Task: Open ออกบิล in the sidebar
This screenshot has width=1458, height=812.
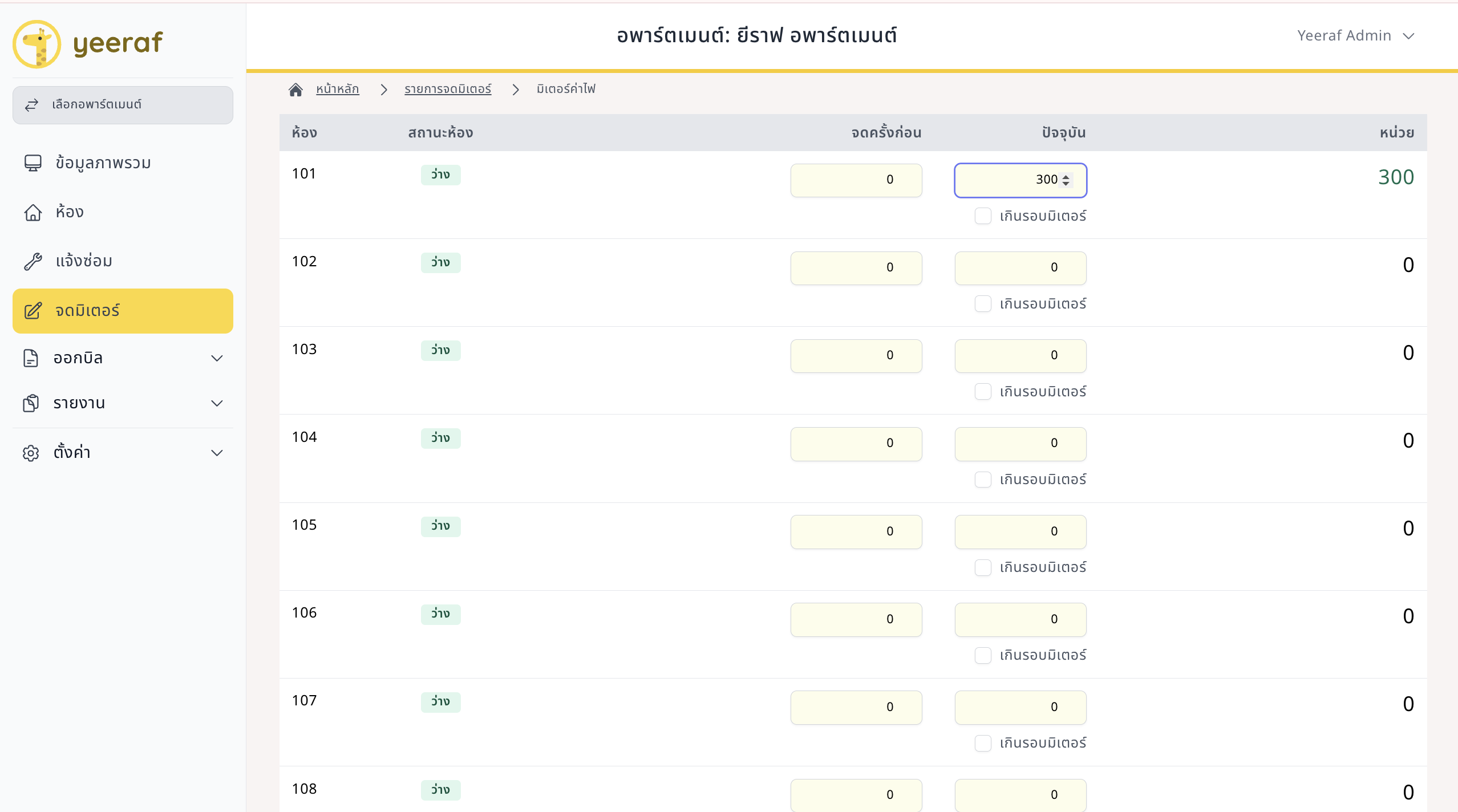Action: tap(123, 358)
